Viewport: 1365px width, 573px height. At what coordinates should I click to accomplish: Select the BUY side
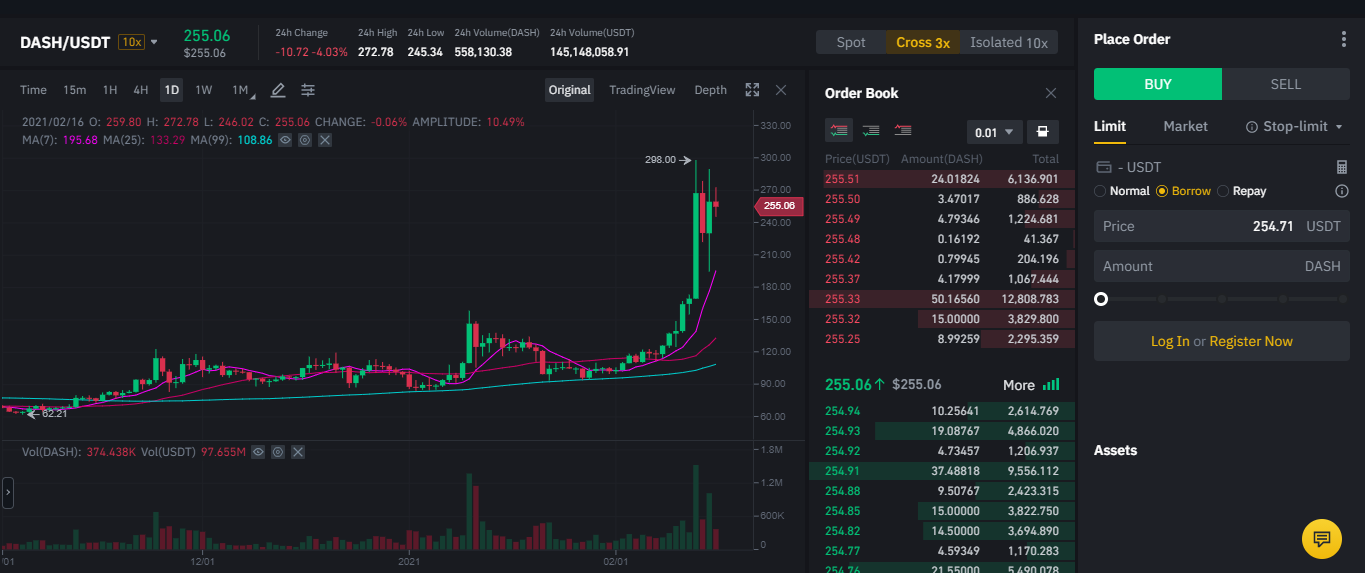coord(1158,84)
